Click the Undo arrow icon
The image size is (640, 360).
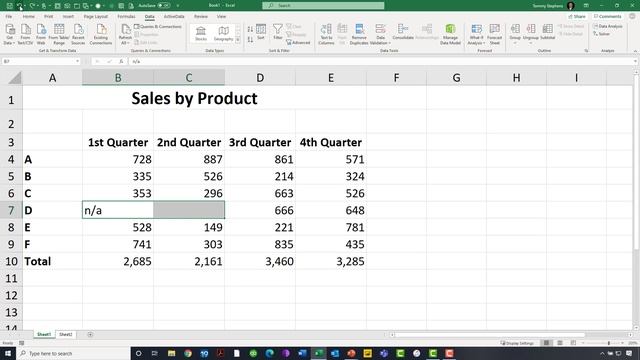coord(20,6)
